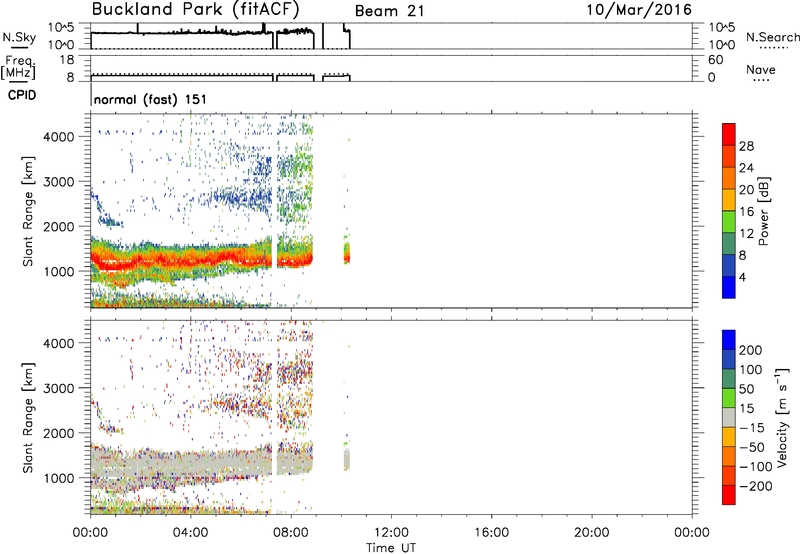Click the 18 frequency axis tick
Screen dimensions: 800x554
pyautogui.click(x=67, y=60)
